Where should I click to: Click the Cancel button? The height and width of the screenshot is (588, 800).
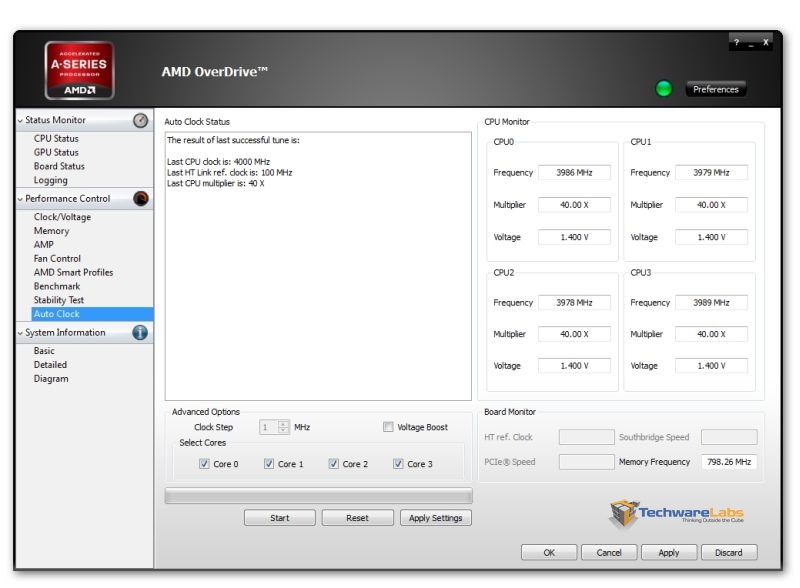[609, 552]
